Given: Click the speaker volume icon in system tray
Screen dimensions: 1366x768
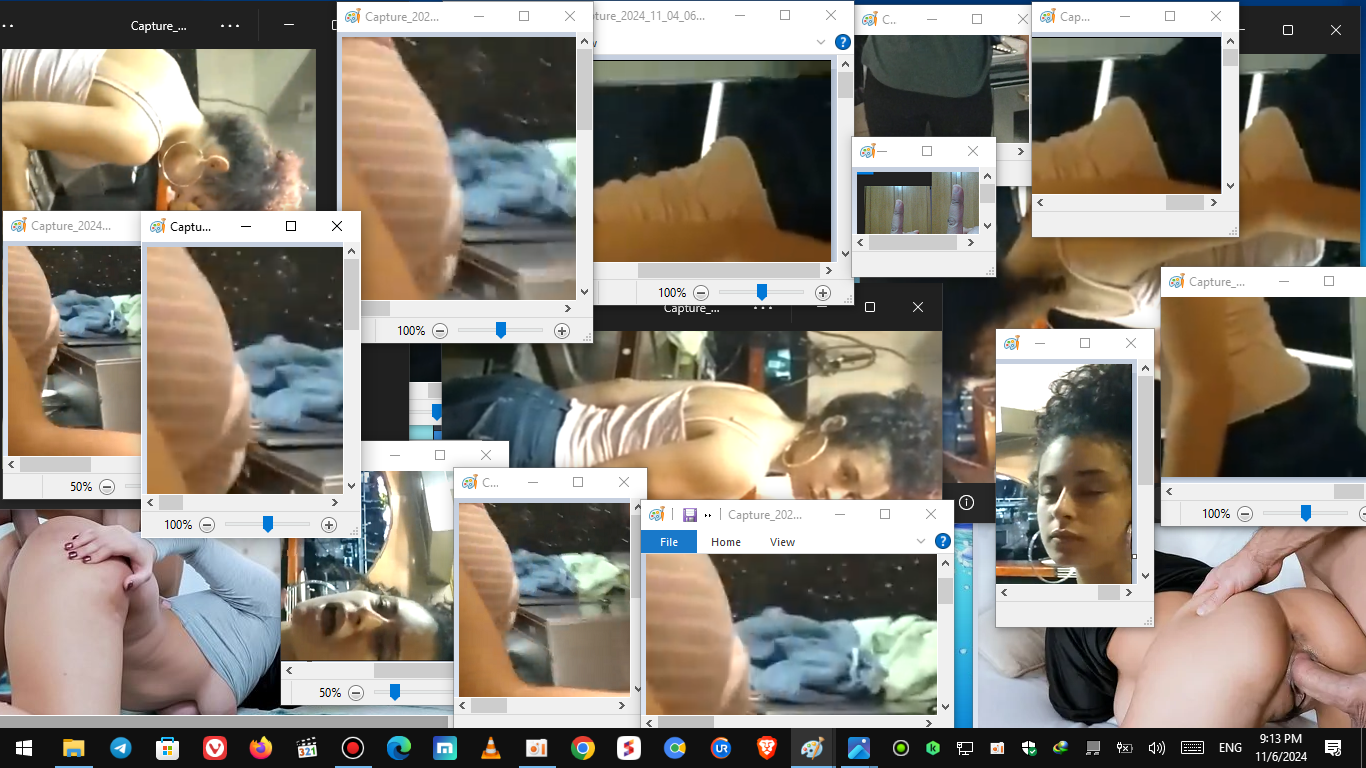Looking at the screenshot, I should [1157, 748].
